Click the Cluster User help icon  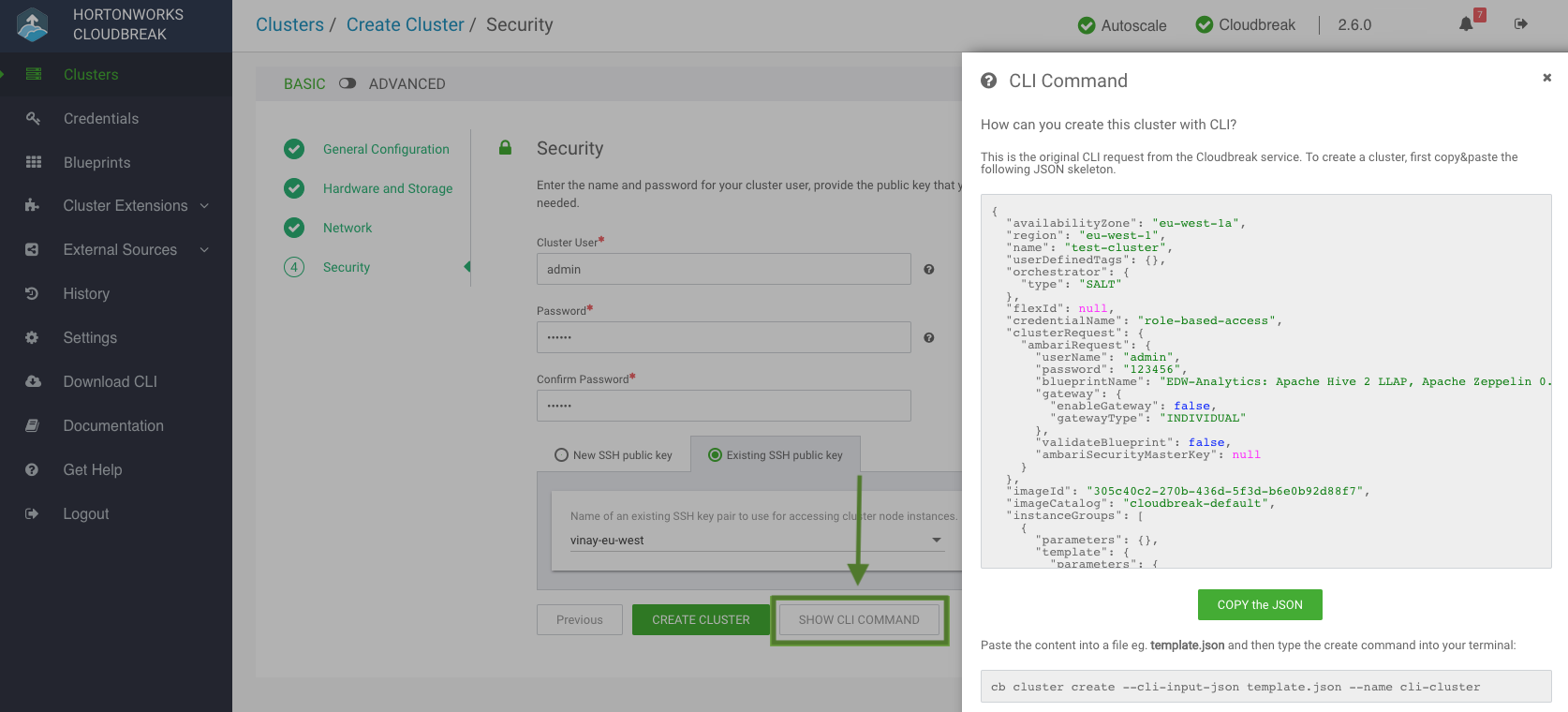tap(929, 269)
